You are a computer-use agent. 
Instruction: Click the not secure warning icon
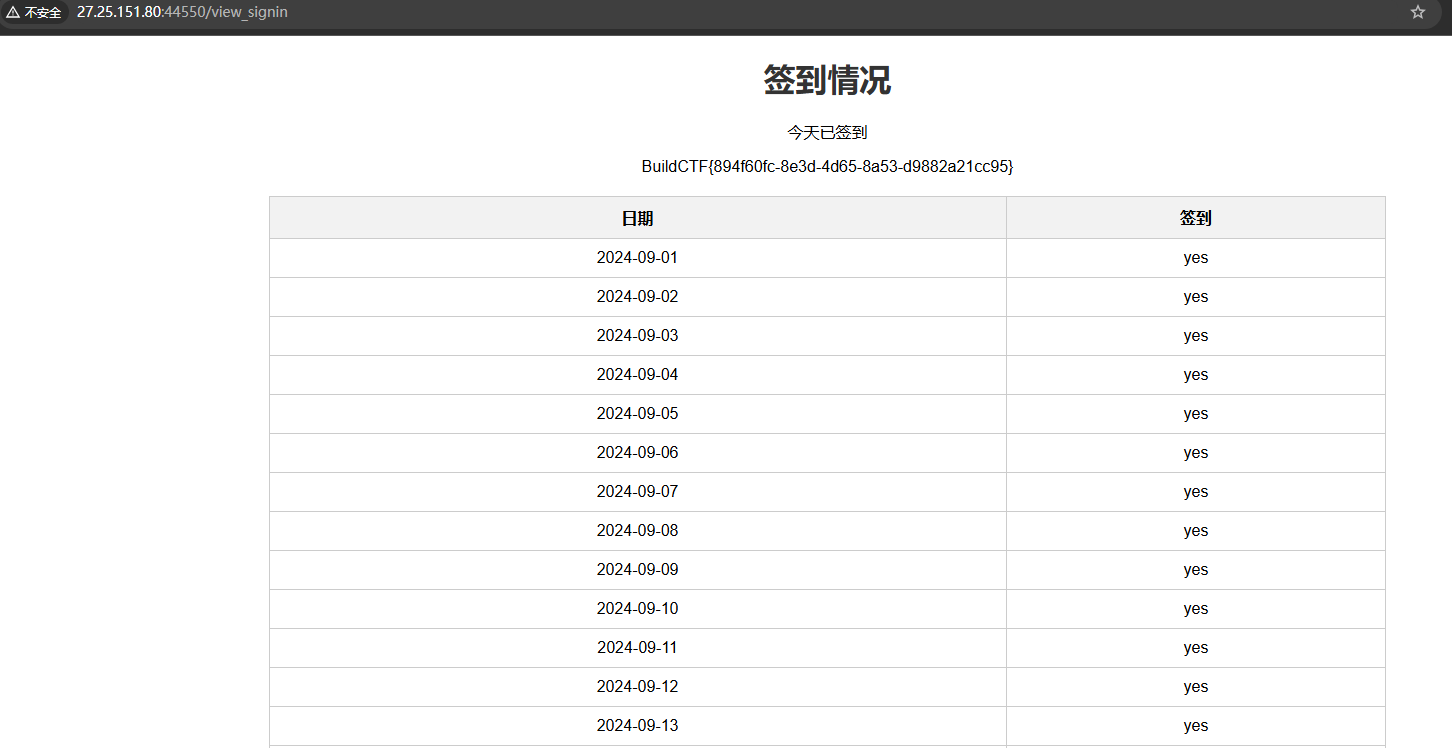coord(13,13)
